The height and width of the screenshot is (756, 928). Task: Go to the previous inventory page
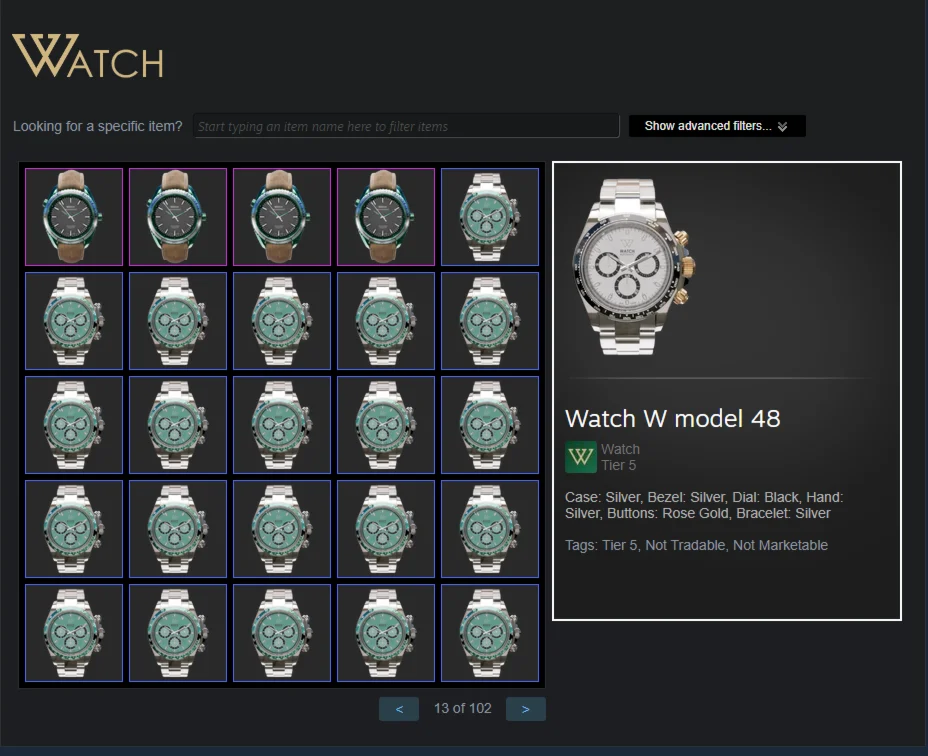tap(399, 709)
